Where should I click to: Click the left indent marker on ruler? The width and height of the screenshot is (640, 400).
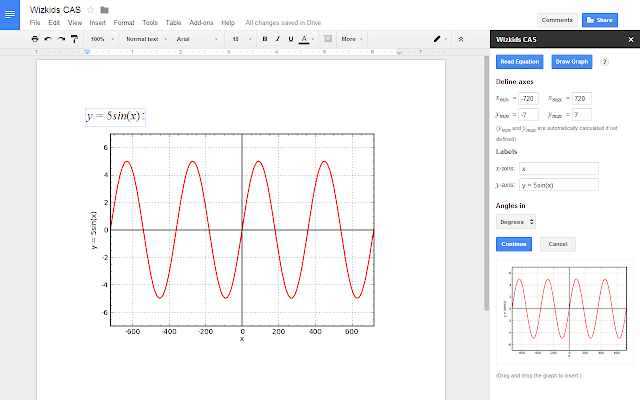[87, 52]
